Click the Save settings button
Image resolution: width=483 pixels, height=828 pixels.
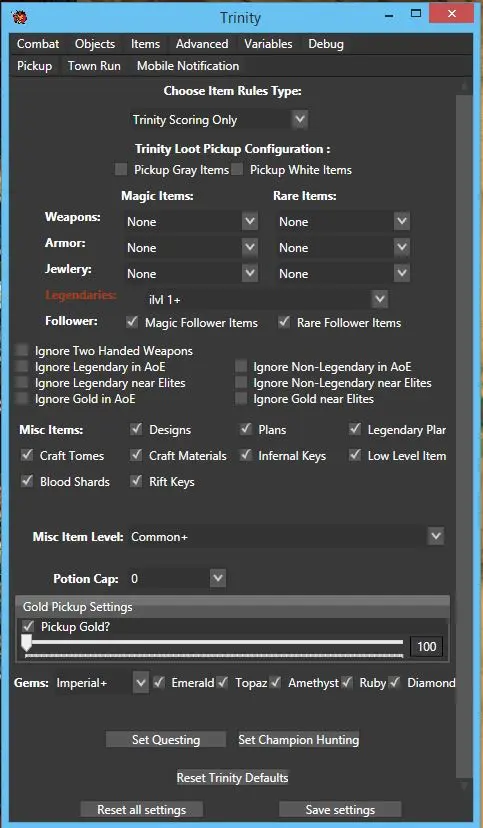(340, 810)
